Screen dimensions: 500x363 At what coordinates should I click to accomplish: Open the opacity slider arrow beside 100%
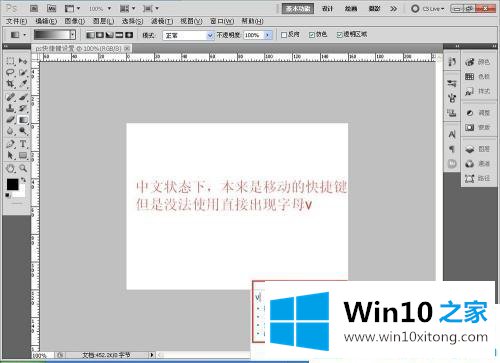pyautogui.click(x=268, y=35)
